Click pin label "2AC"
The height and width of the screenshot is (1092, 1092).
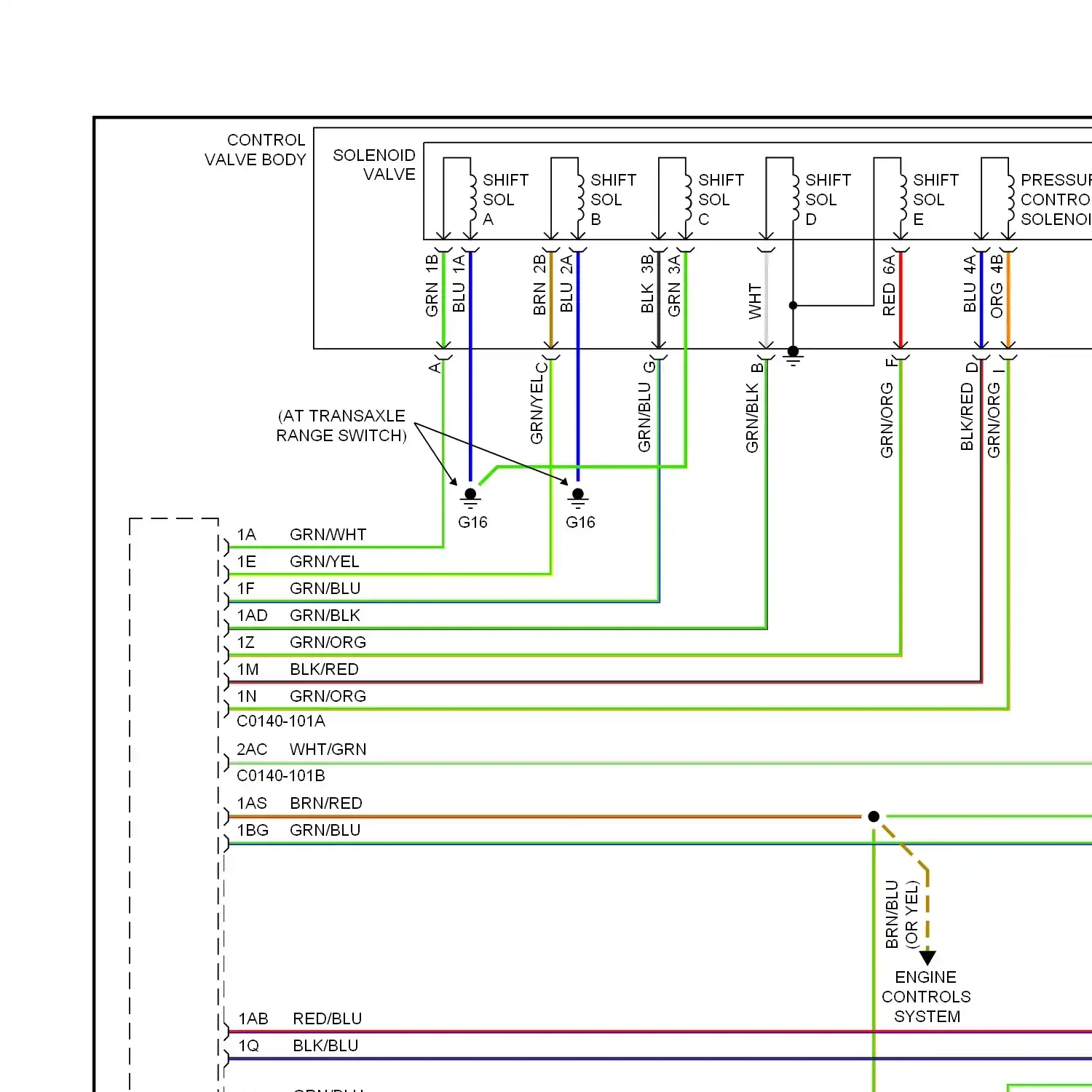pyautogui.click(x=252, y=749)
